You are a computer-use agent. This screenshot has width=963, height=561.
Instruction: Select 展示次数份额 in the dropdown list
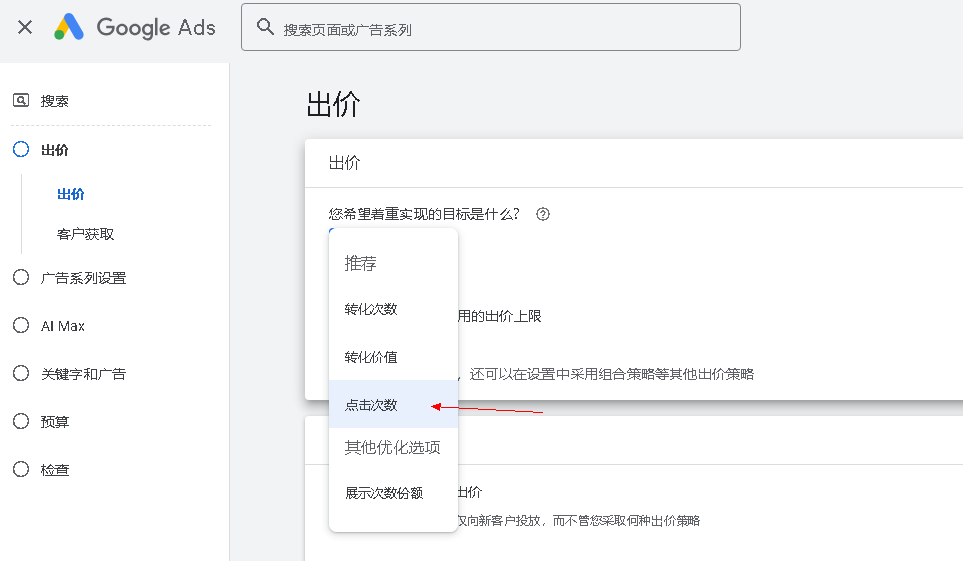394,493
